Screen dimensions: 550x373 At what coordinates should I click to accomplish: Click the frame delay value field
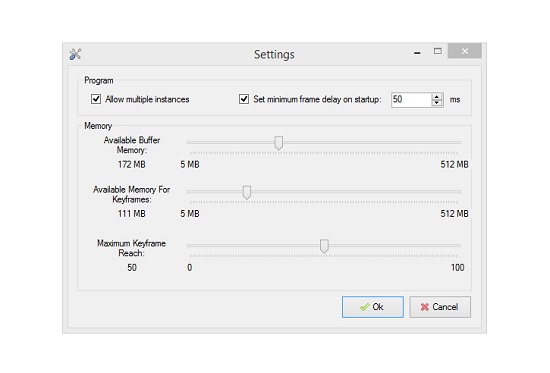click(411, 100)
